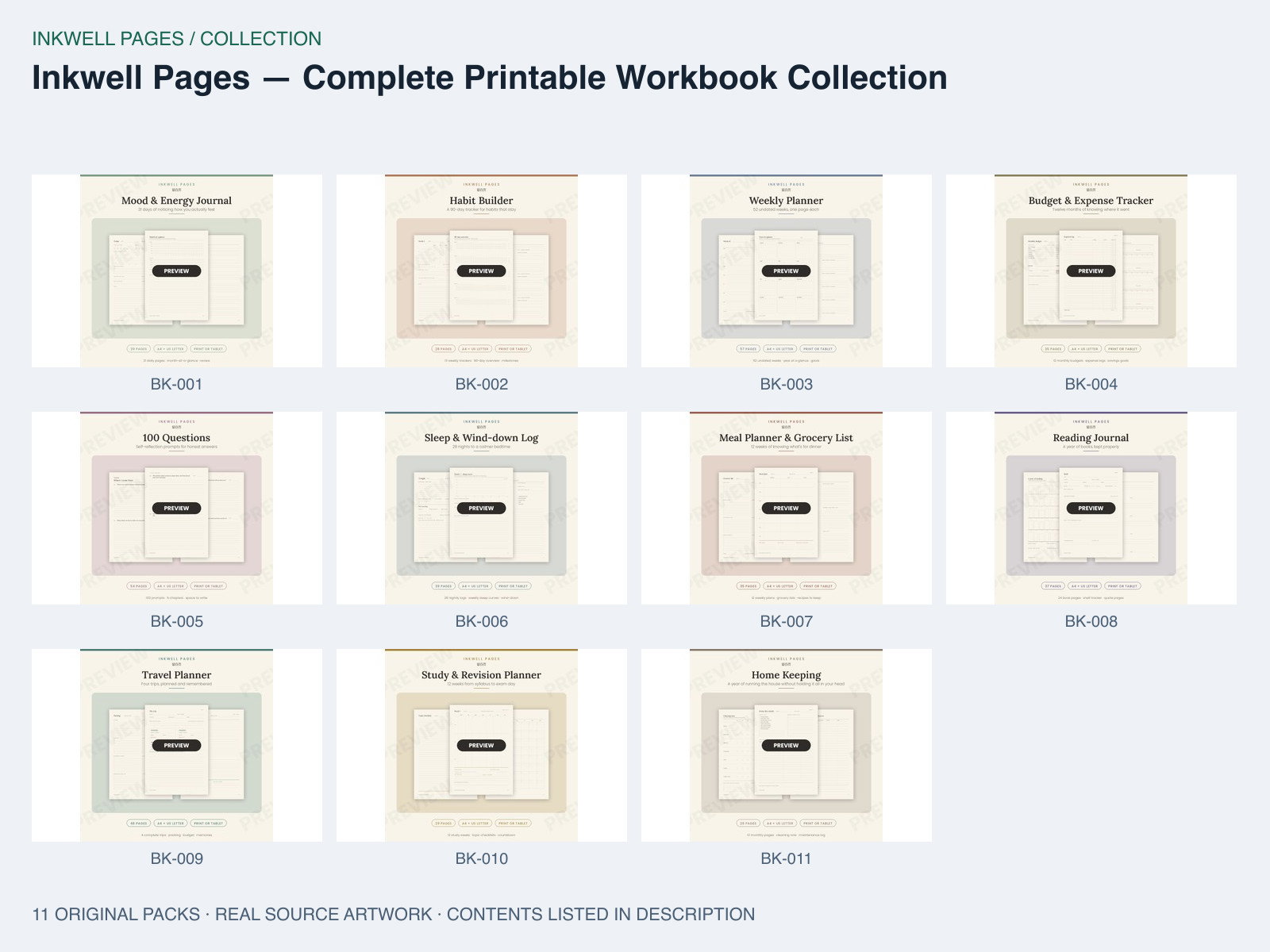Viewport: 1270px width, 952px height.
Task: Click 'PRINT OR TABLET' tag on Habit Builder cover
Action: coord(513,349)
